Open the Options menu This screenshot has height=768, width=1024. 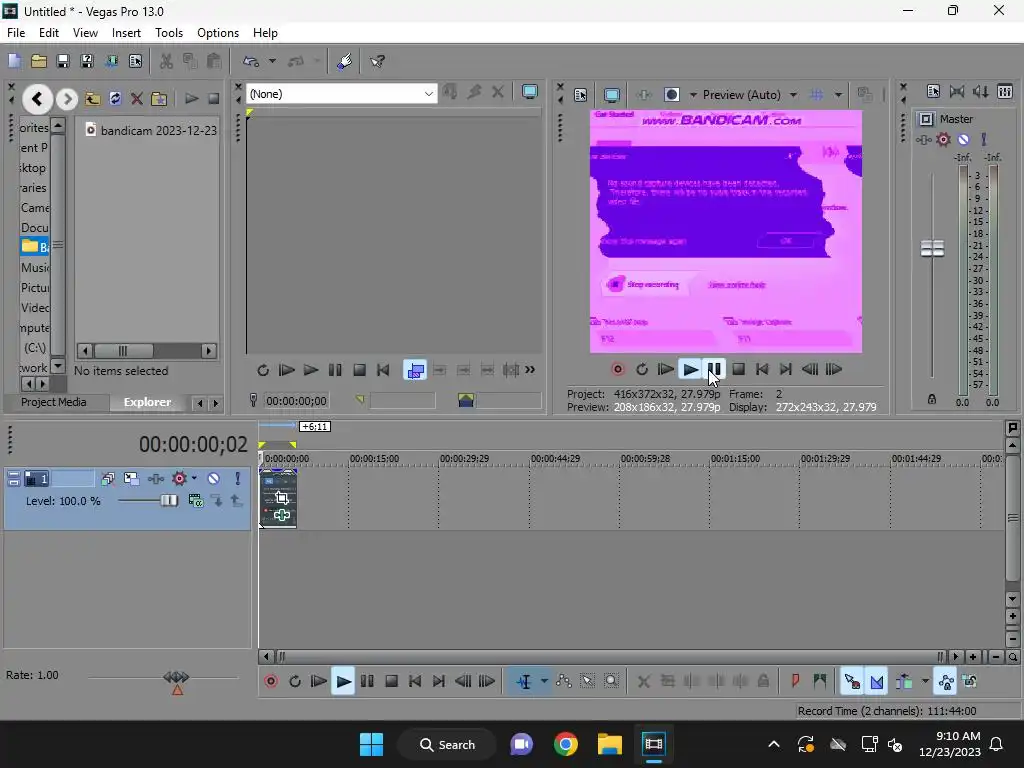[x=218, y=33]
